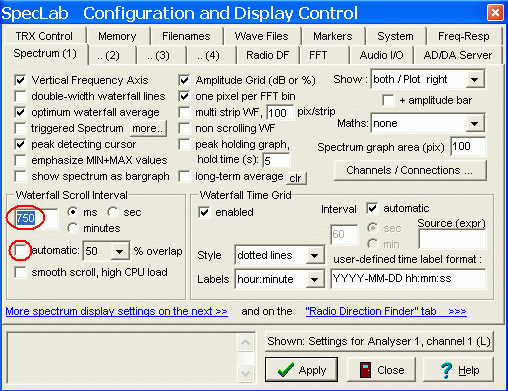508x391 pixels.
Task: Switch to AD/DA Server tab
Action: click(x=458, y=55)
